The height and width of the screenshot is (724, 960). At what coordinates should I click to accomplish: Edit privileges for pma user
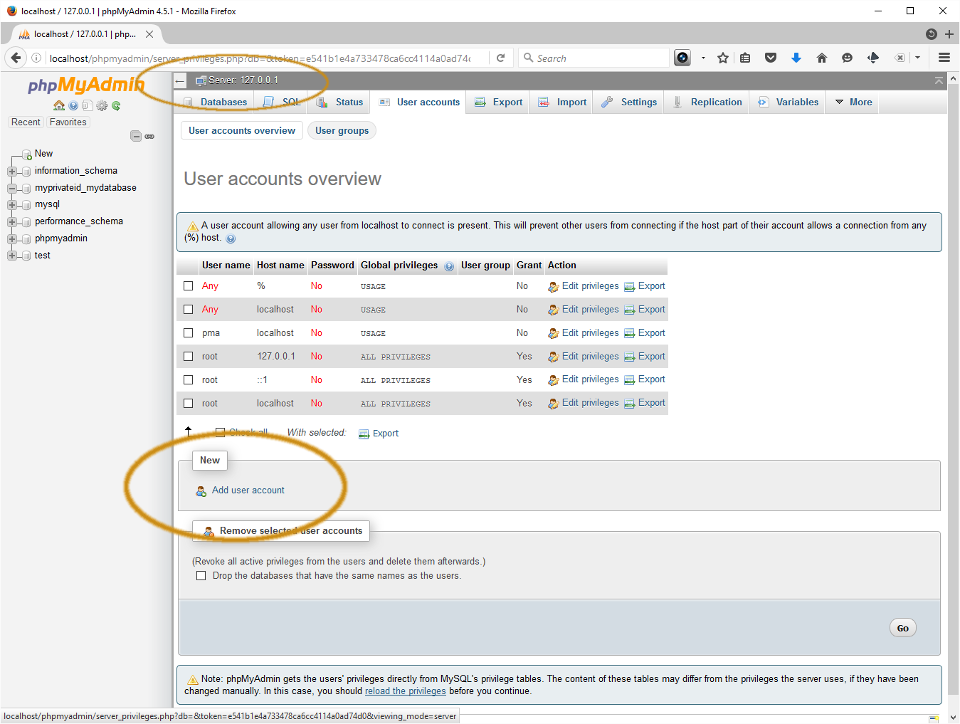[583, 333]
